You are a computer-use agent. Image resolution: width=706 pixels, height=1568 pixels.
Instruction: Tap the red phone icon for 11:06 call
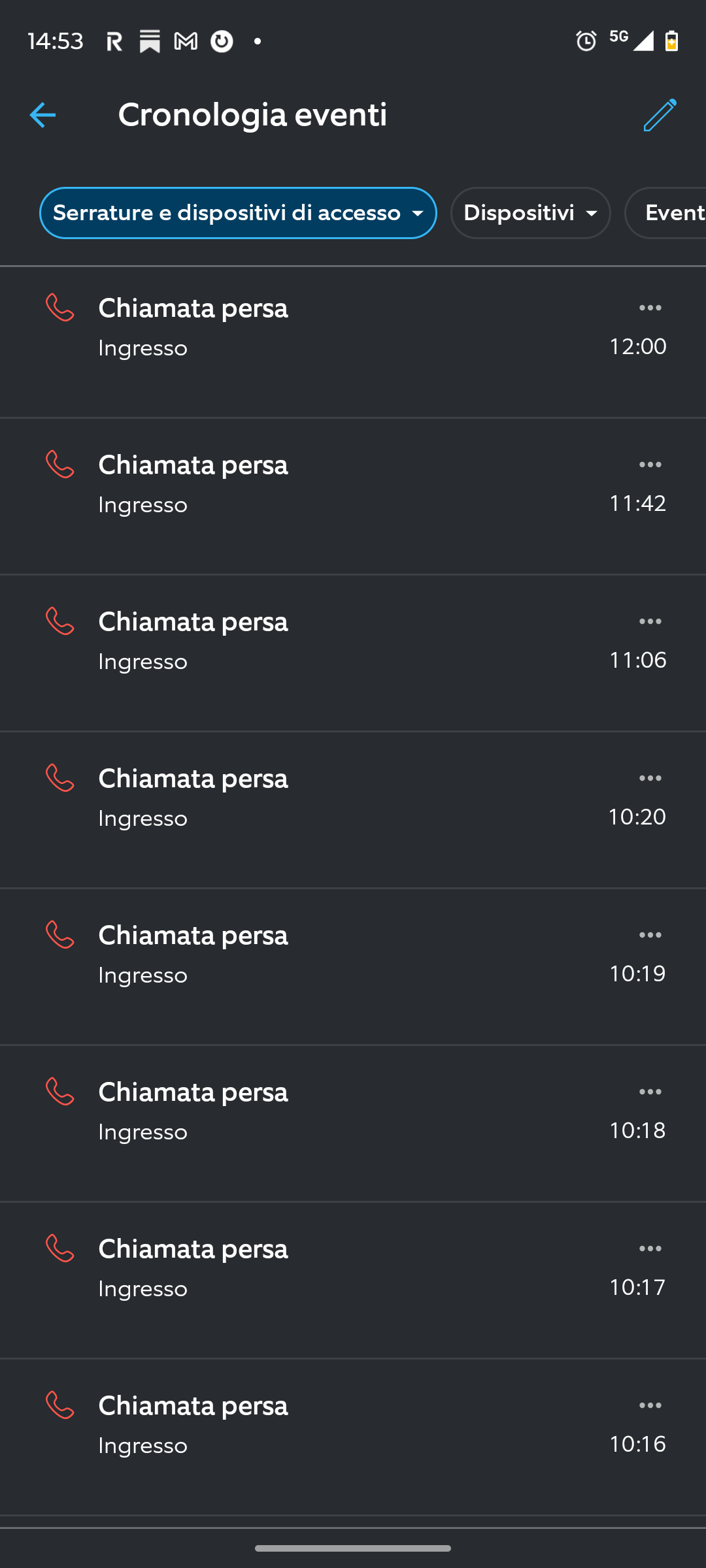tap(60, 621)
